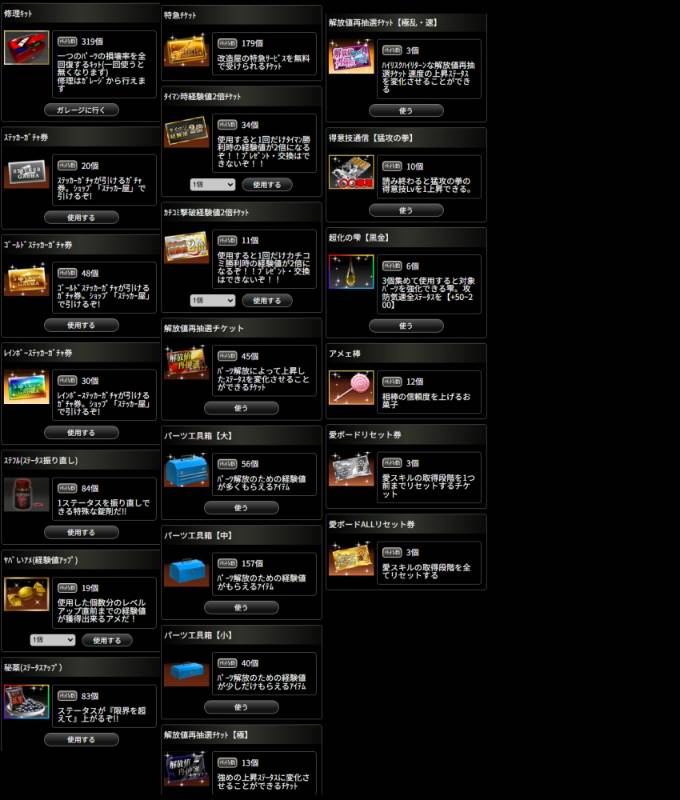This screenshot has height=800, width=680.
Task: Open quantity dropdown for タイマン時経験値2倍チケット
Action: (213, 185)
